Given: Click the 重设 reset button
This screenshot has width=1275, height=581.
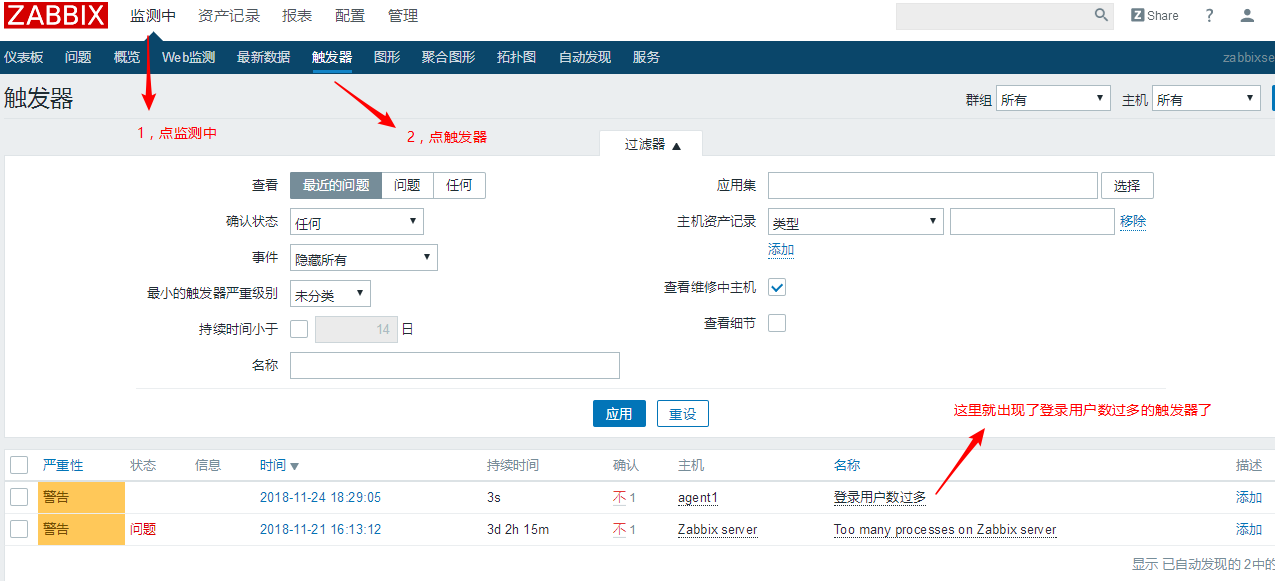Looking at the screenshot, I should point(683,414).
